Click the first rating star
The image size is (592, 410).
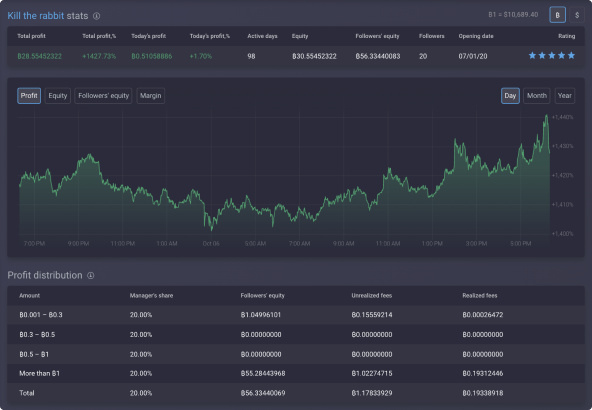click(532, 56)
